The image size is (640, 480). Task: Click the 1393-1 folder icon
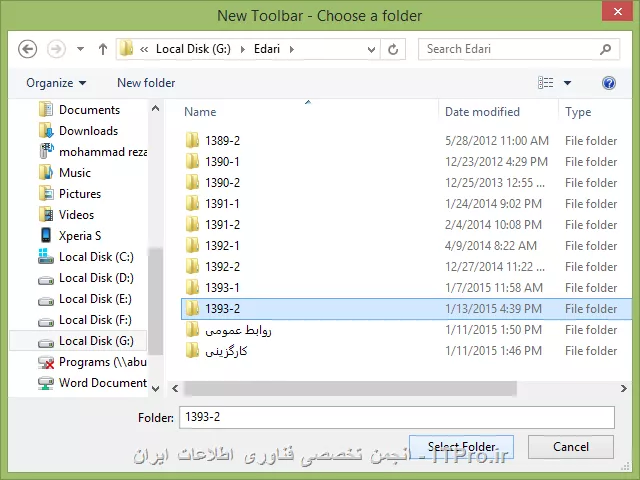192,287
